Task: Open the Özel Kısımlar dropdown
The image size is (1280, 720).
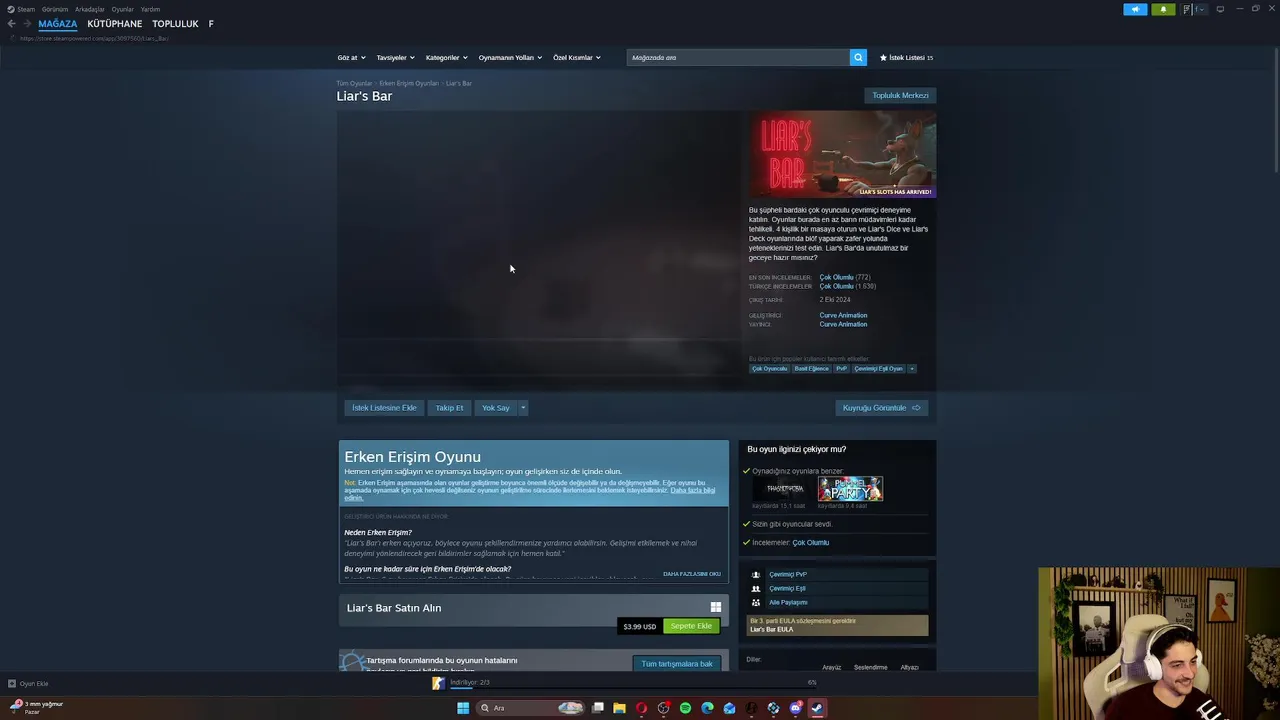Action: click(577, 58)
